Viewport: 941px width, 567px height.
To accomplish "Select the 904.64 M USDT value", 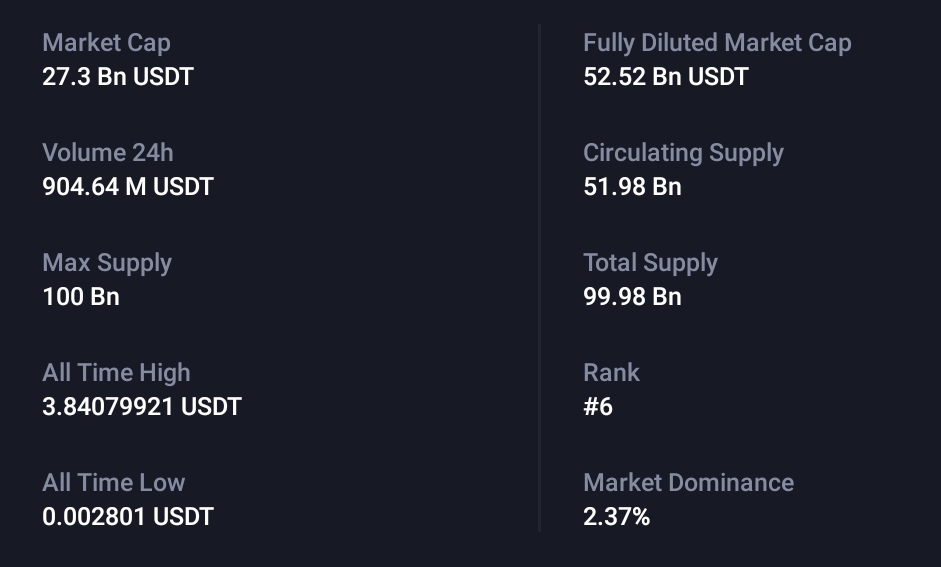I will tap(128, 187).
